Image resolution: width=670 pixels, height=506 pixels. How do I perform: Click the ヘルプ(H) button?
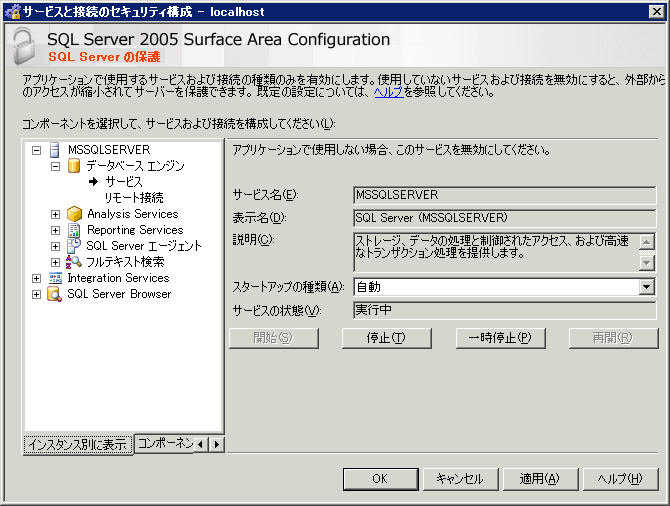tap(620, 479)
